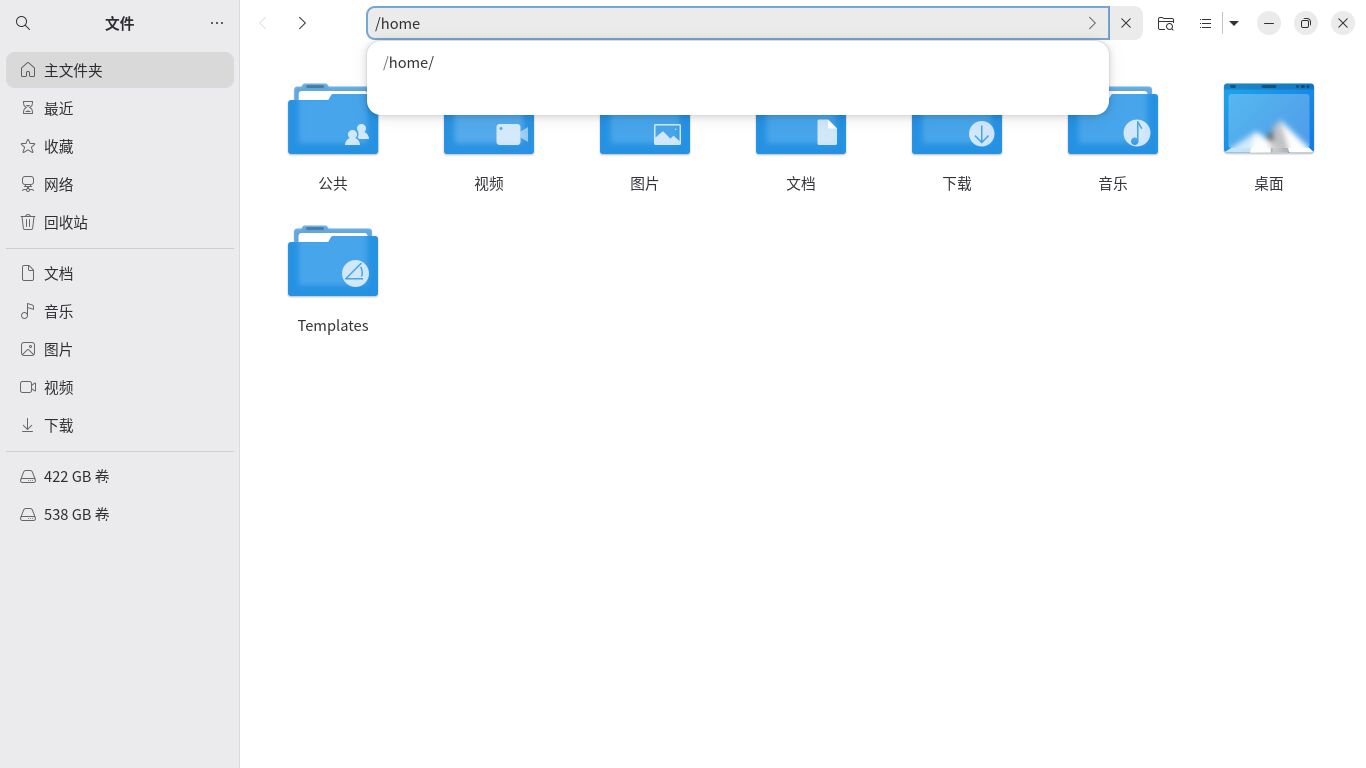Select 网络 (Network) in the sidebar
Image resolution: width=1366 pixels, height=768 pixels.
(59, 184)
